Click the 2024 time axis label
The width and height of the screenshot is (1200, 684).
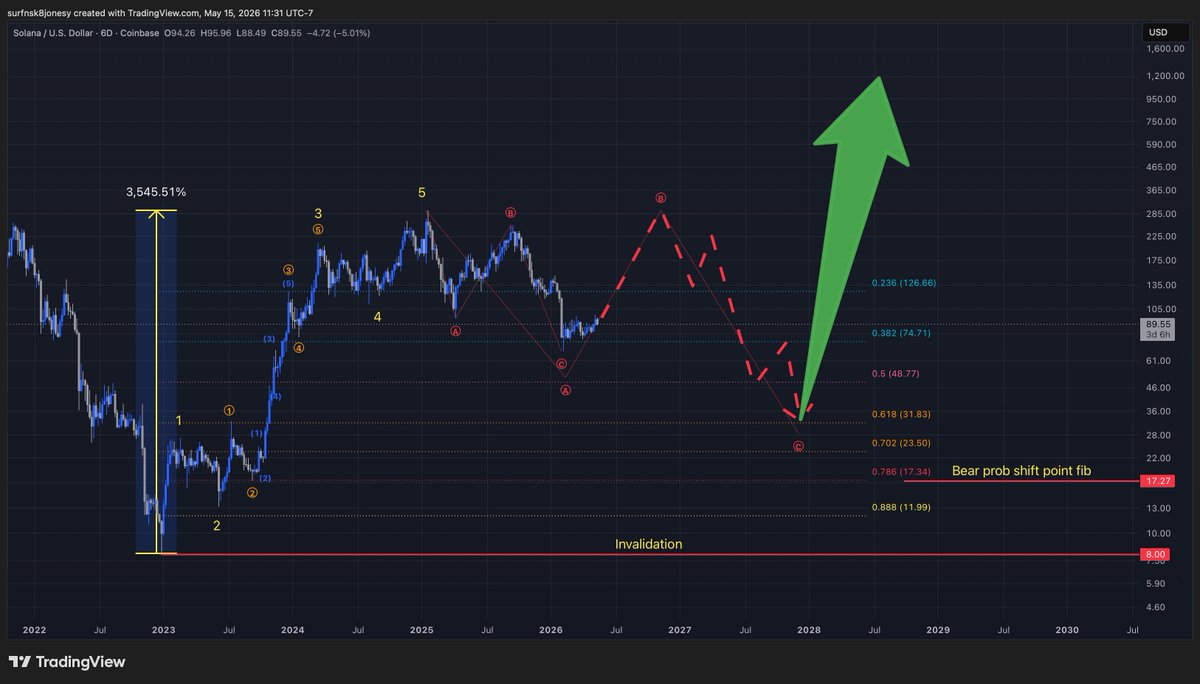[293, 630]
